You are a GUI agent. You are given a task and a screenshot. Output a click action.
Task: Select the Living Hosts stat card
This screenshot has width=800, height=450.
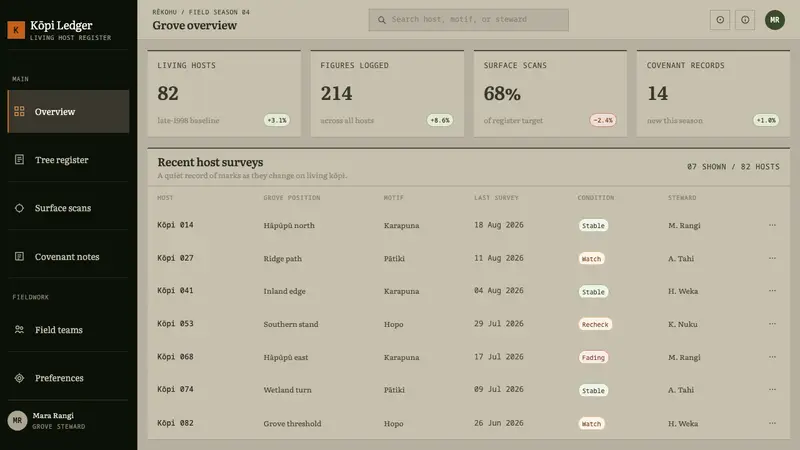pyautogui.click(x=224, y=93)
